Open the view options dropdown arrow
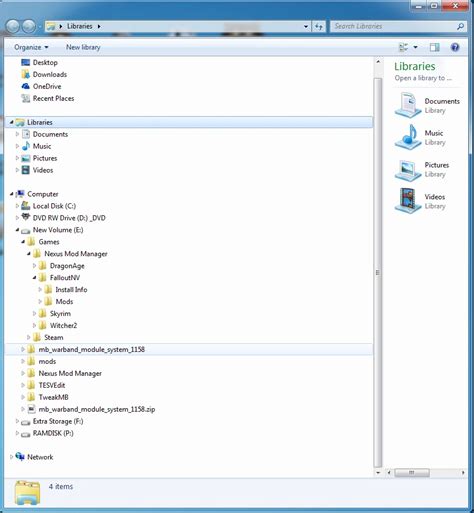This screenshot has height=513, width=474. [415, 47]
